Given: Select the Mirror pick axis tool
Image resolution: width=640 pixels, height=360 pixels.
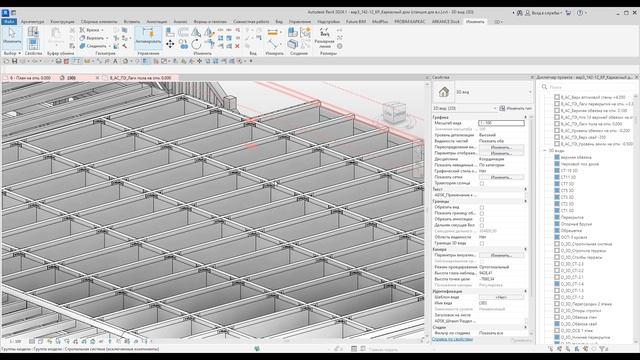Looking at the screenshot, I should point(196,32).
